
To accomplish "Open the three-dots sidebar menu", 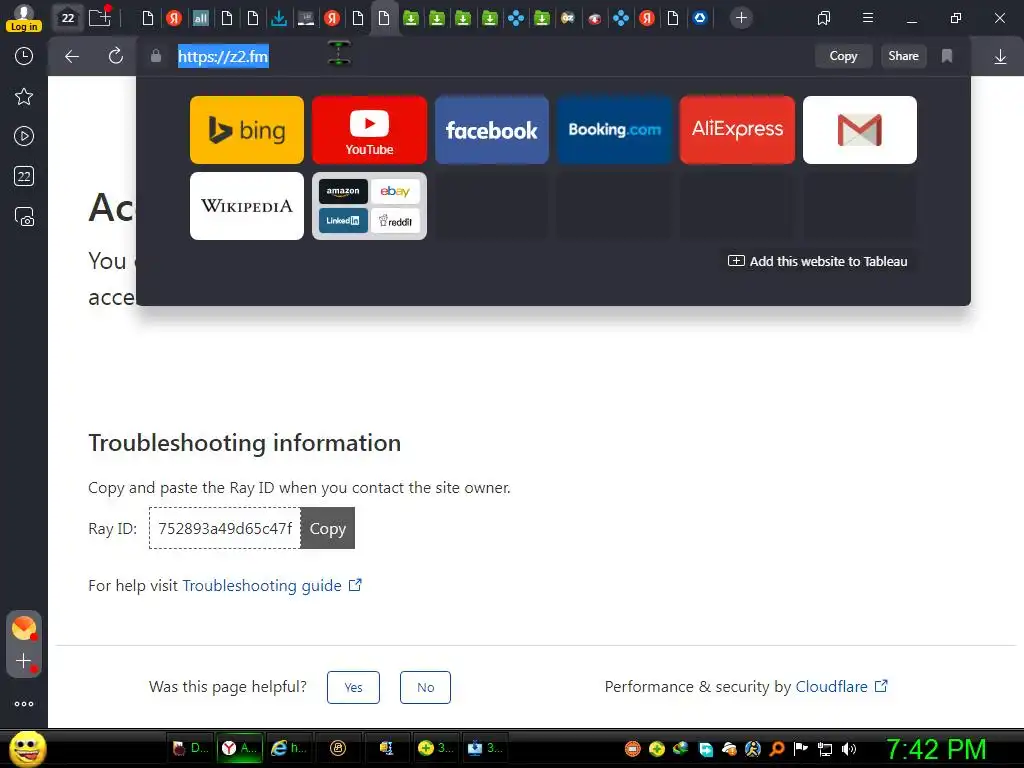I will point(24,704).
